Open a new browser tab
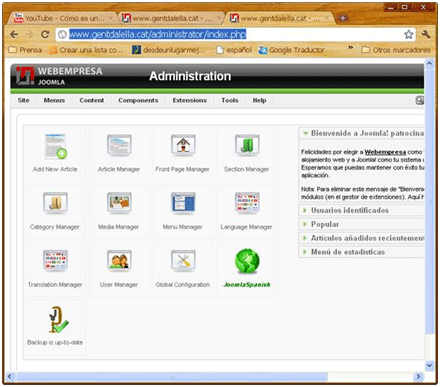Screen dimensions: 440x387 coord(342,18)
